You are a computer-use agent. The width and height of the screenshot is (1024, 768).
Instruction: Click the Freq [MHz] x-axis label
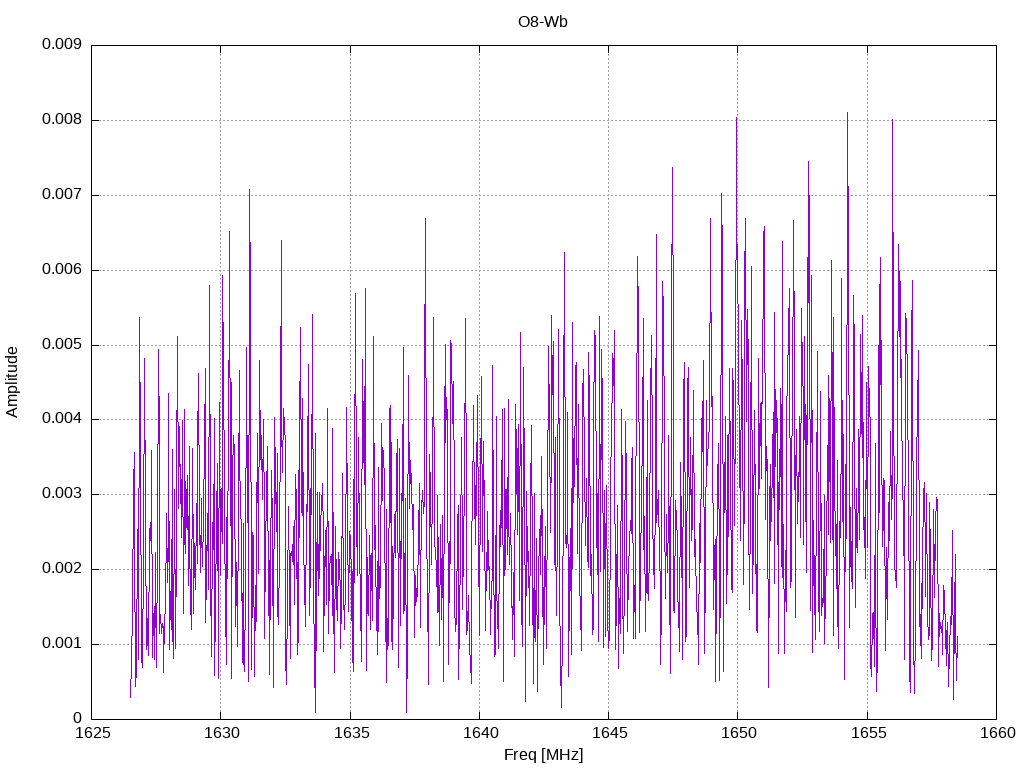click(x=543, y=755)
